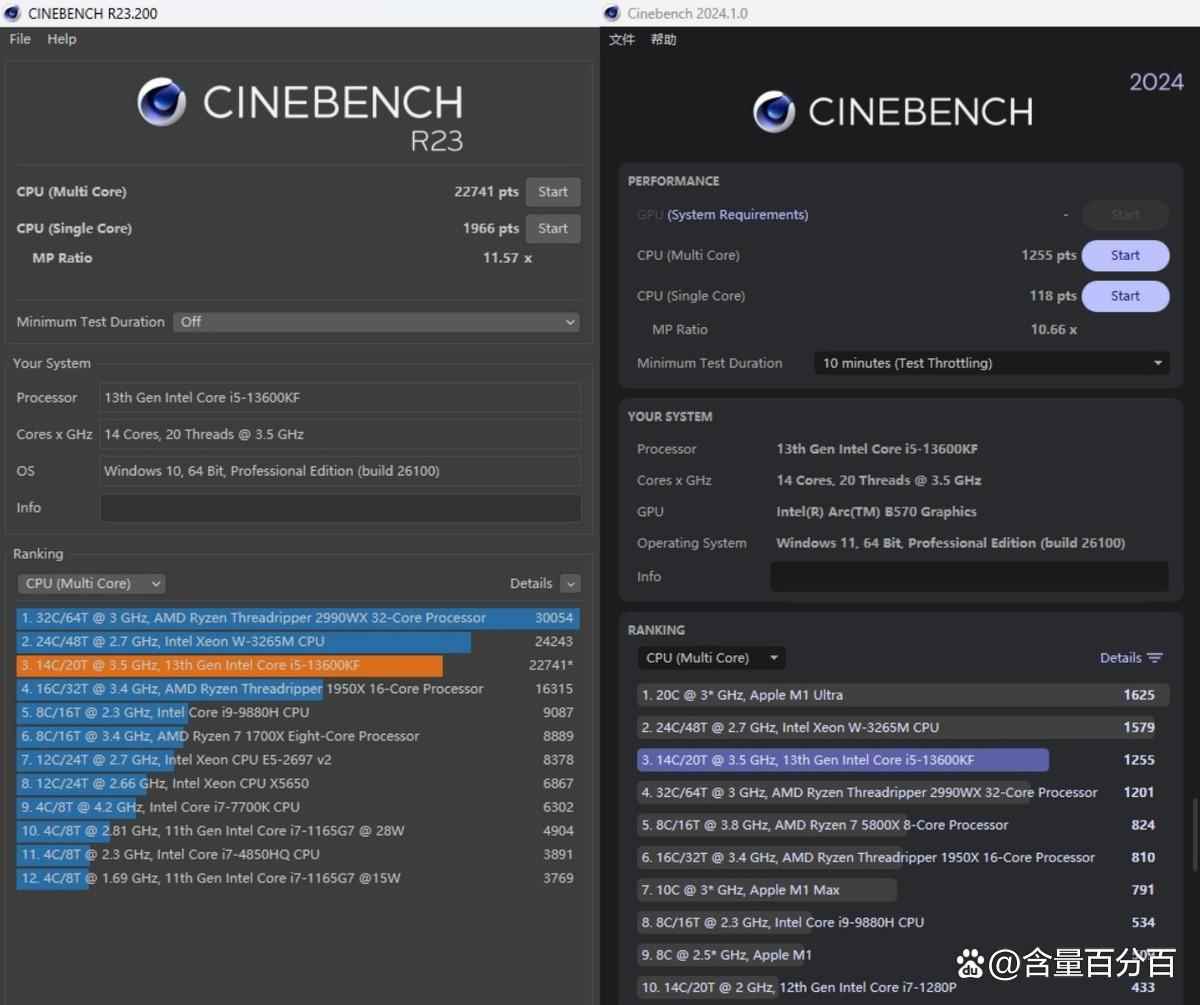This screenshot has height=1005, width=1200.
Task: Select 2024 ranking row Threadripper 2990WX
Action: point(903,793)
